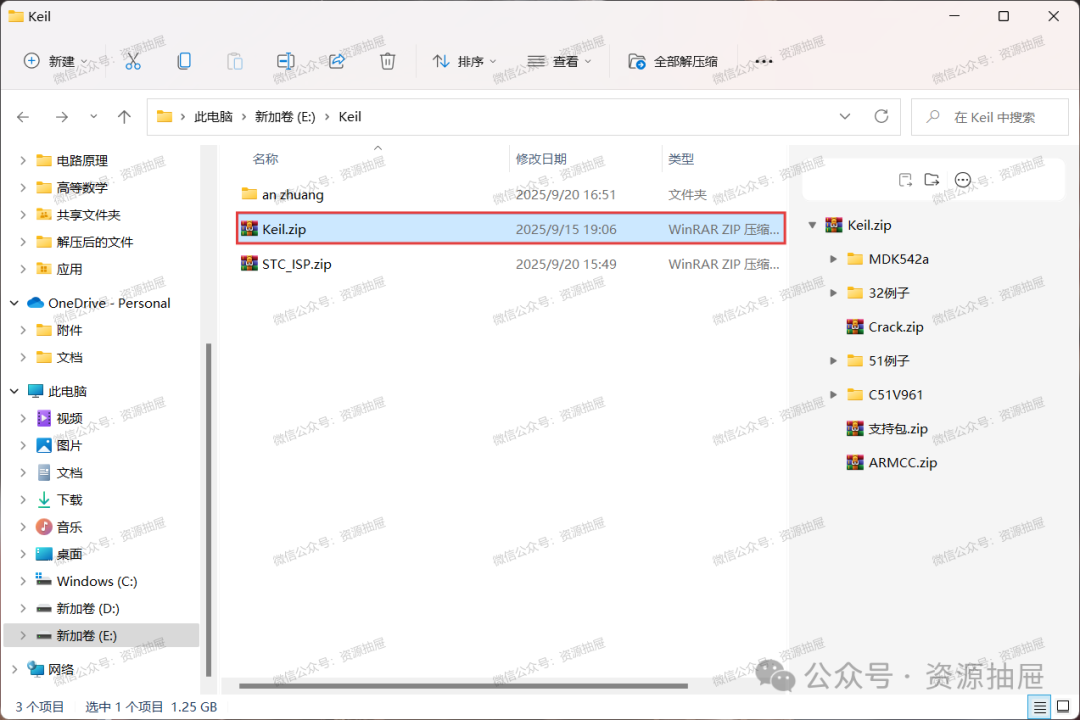
Task: Expand MDK542a folder in preview tree
Action: [833, 259]
